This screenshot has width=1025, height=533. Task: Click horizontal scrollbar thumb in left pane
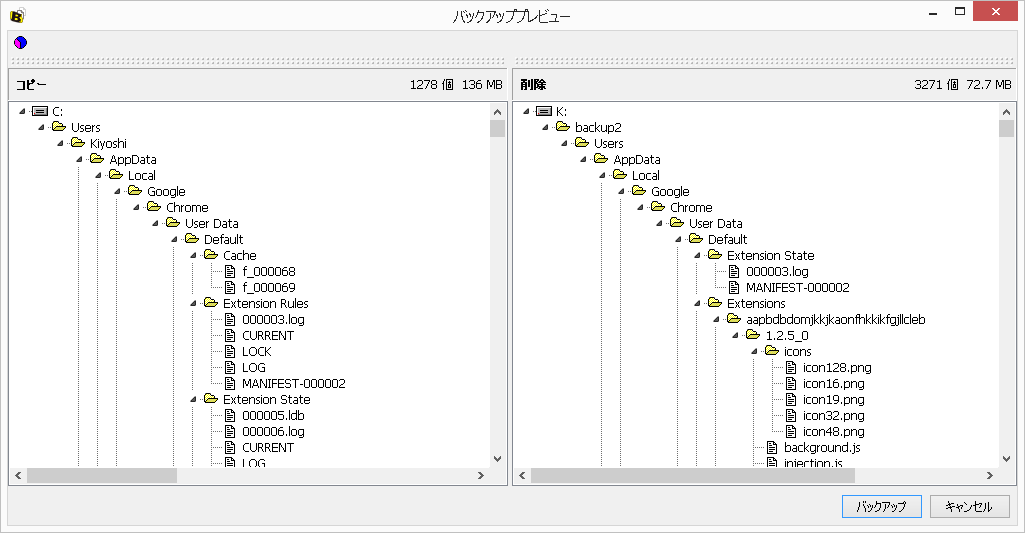click(x=102, y=475)
